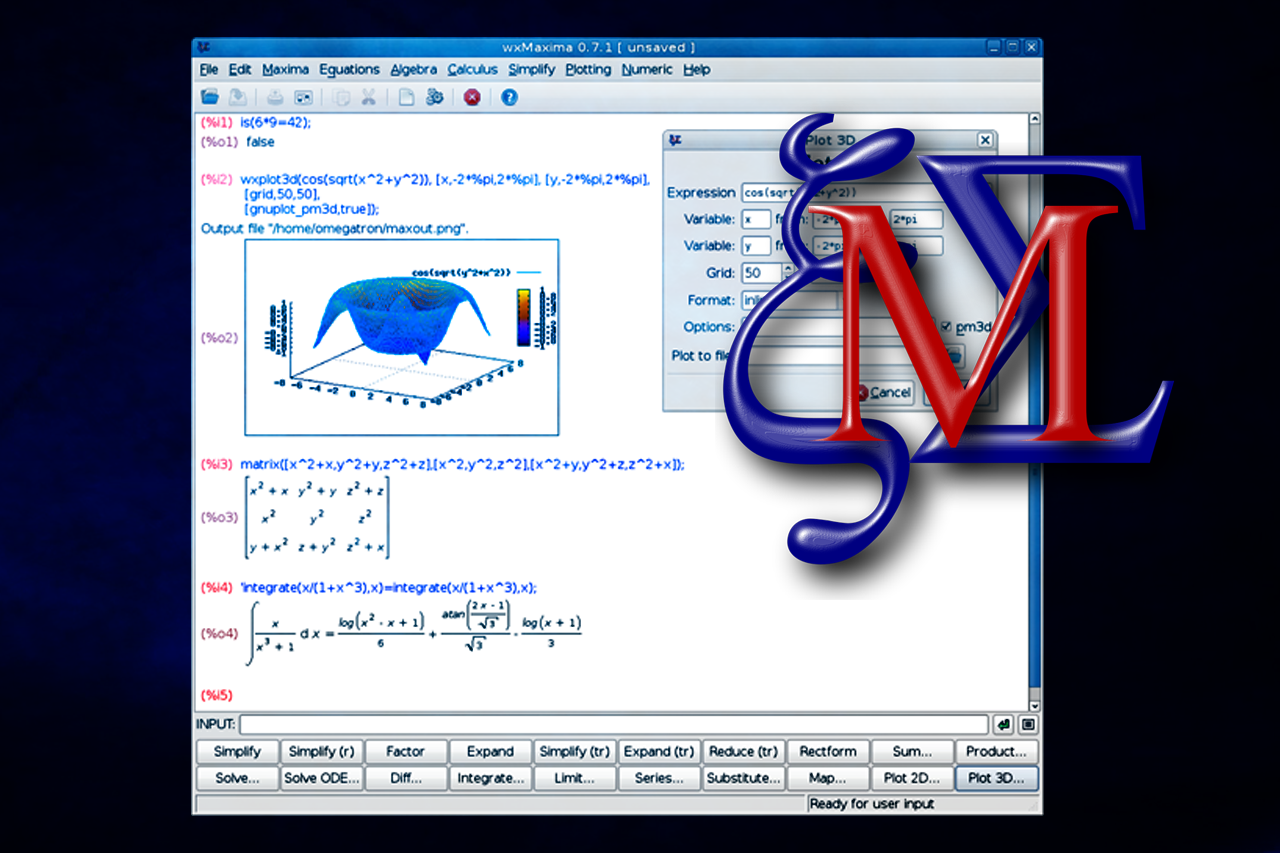Click the Sum... button
This screenshot has width=1280, height=853.
(x=912, y=752)
